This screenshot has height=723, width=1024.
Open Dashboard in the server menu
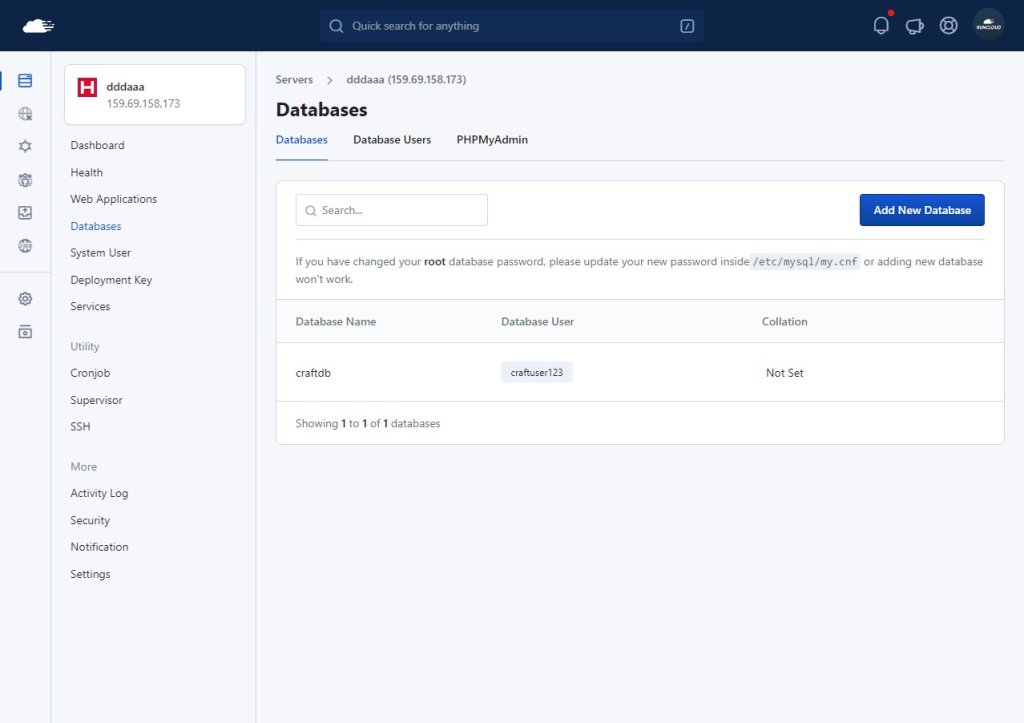click(97, 145)
